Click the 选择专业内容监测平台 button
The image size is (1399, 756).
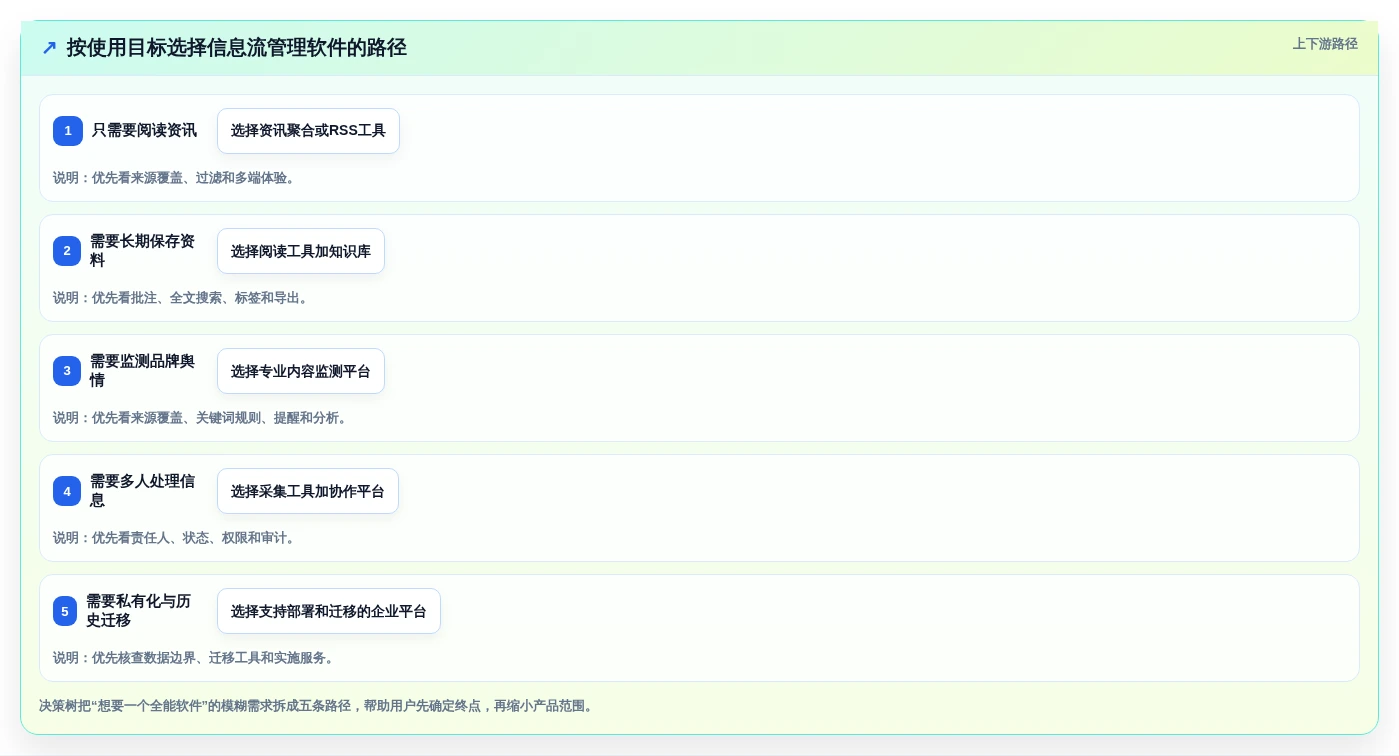pos(301,371)
